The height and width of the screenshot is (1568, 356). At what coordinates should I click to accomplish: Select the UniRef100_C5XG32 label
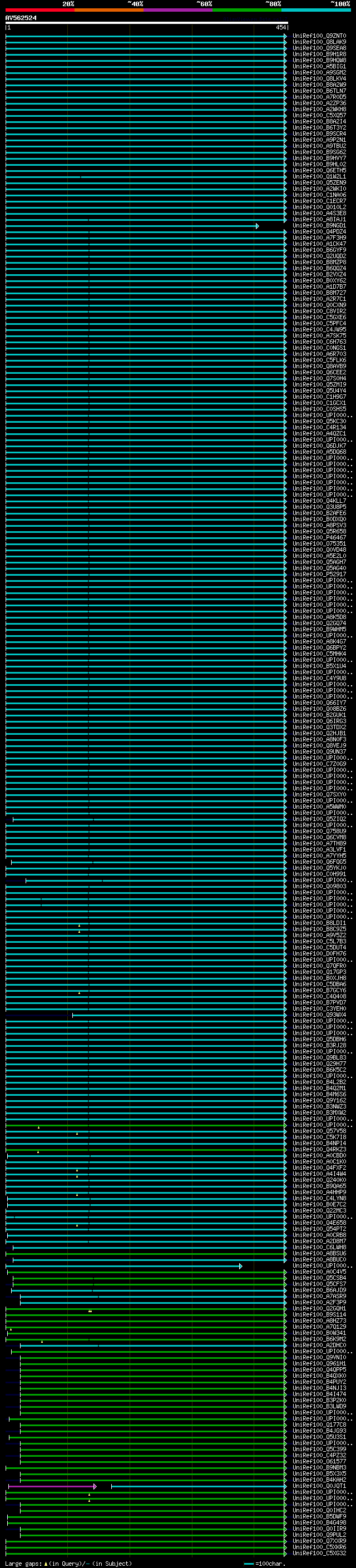[x=319, y=1554]
